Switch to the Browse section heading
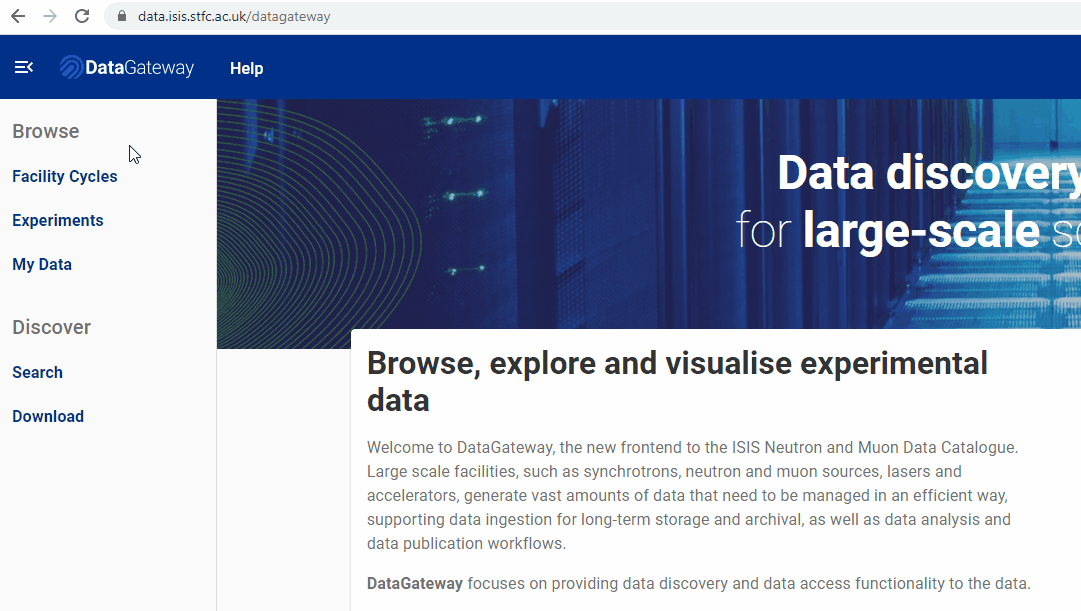Viewport: 1081px width, 611px height. click(45, 131)
